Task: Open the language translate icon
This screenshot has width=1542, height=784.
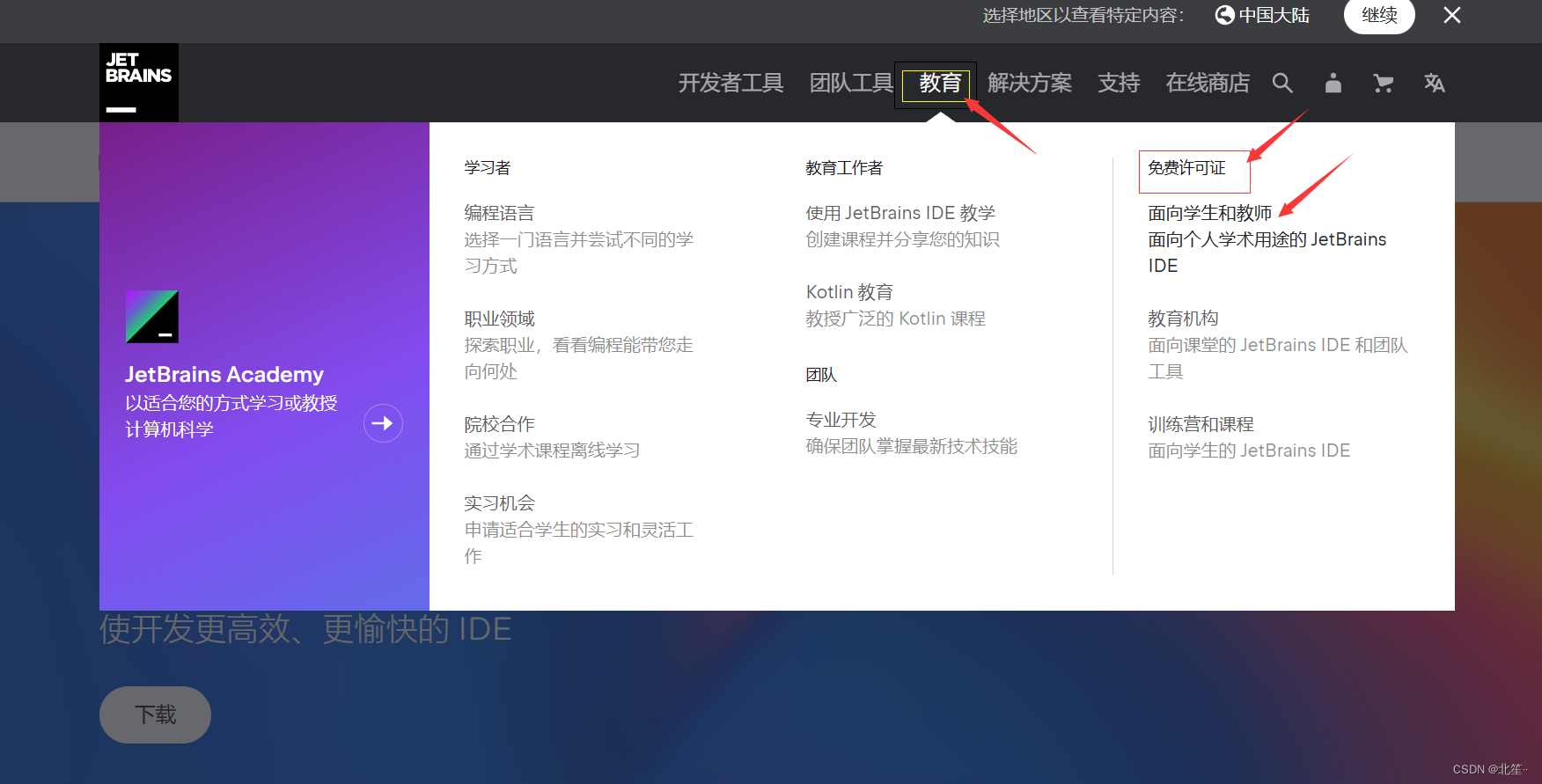Action: [x=1435, y=83]
